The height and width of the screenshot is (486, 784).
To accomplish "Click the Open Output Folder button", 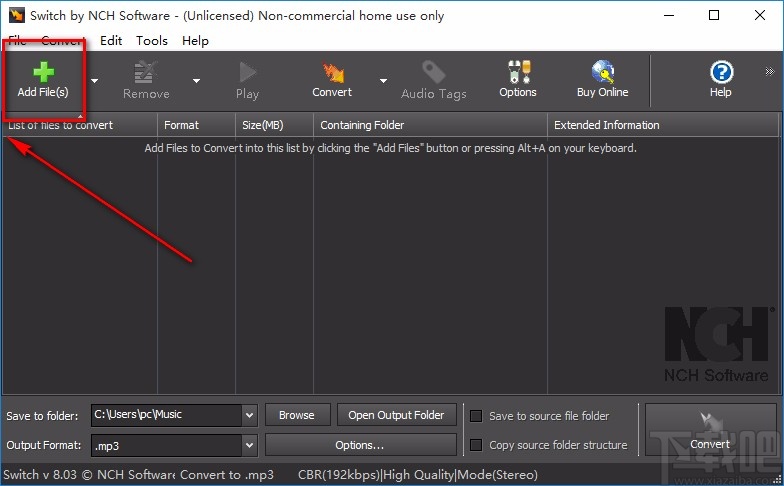I will (x=396, y=415).
